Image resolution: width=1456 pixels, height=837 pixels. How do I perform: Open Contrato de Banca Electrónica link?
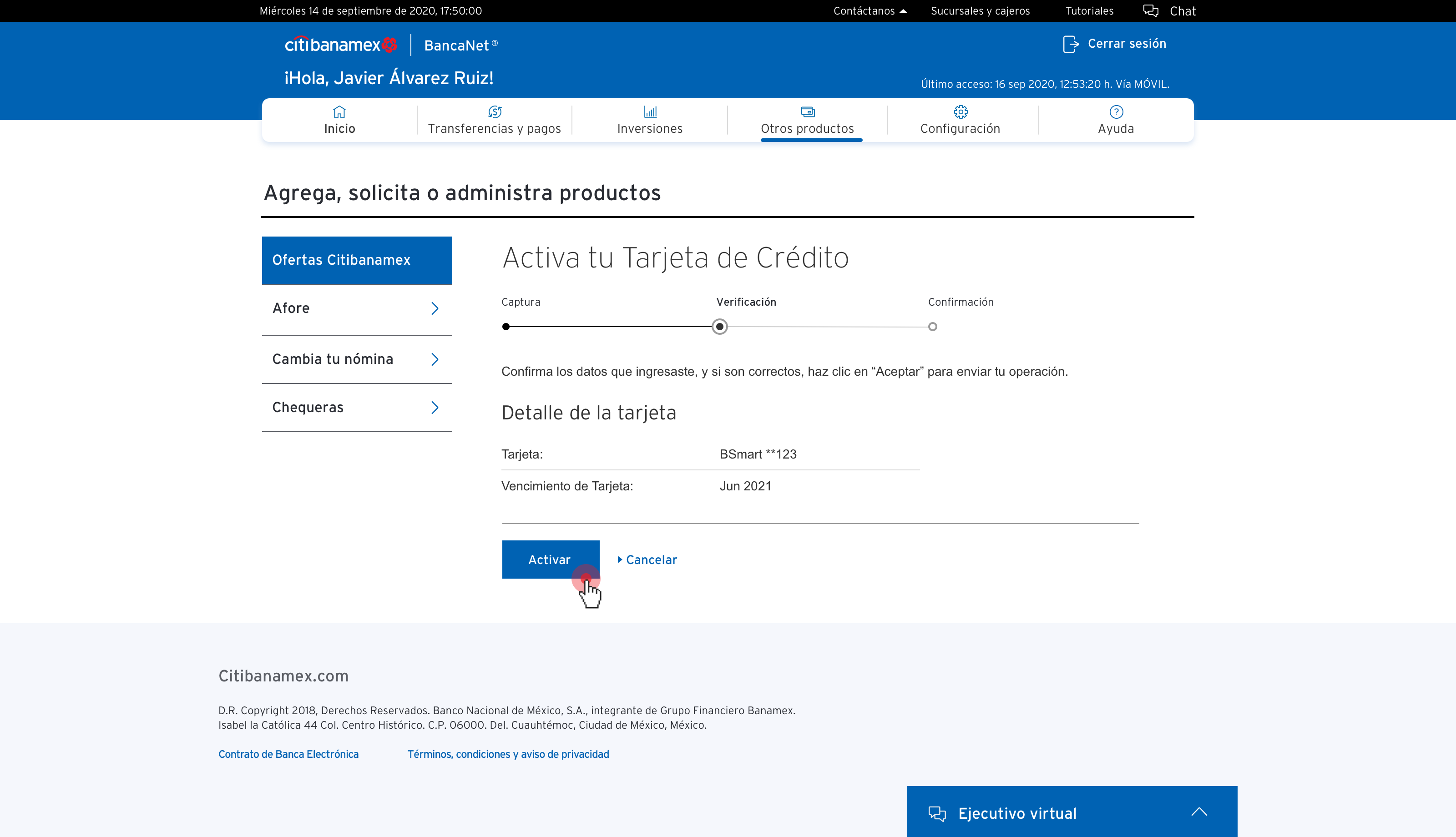point(288,754)
